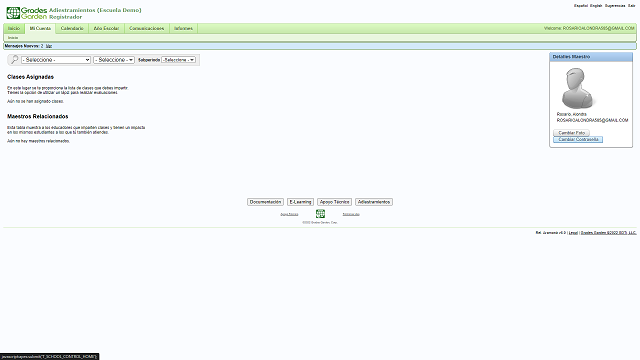Image resolution: width=640 pixels, height=360 pixels.
Task: Click the Salir logout link
Action: point(631,6)
